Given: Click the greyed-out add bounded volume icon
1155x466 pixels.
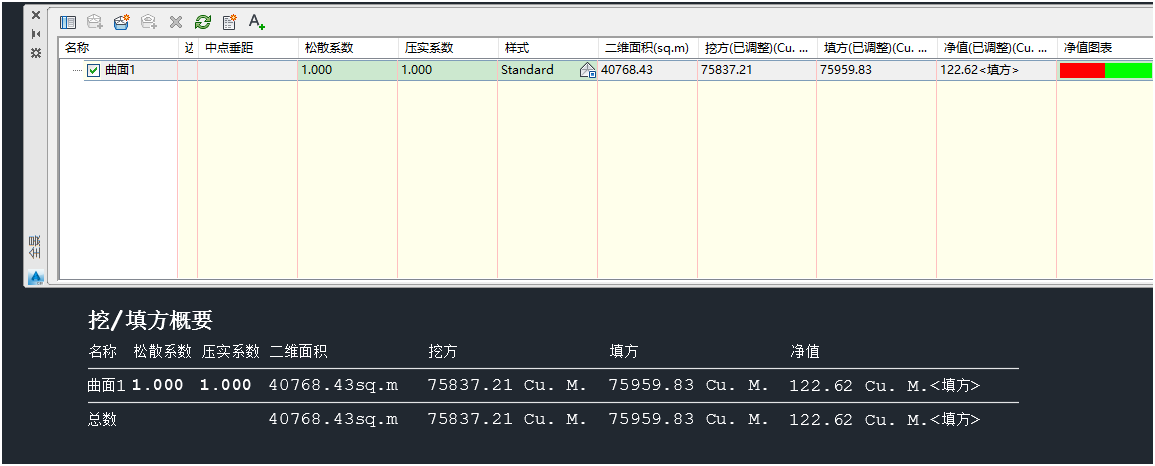Looking at the screenshot, I should pos(149,22).
